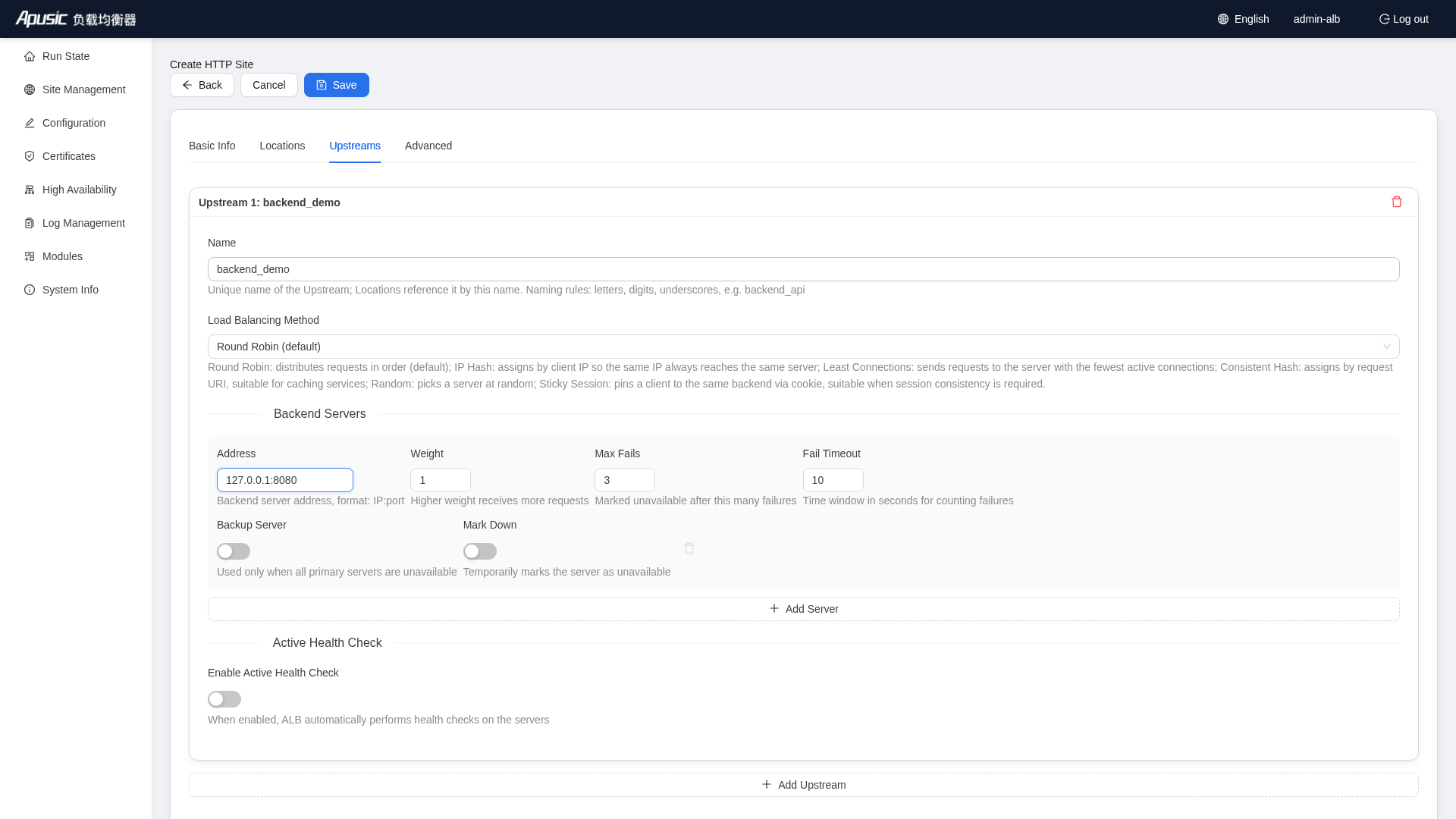Open High Availability in the sidebar

click(x=76, y=190)
